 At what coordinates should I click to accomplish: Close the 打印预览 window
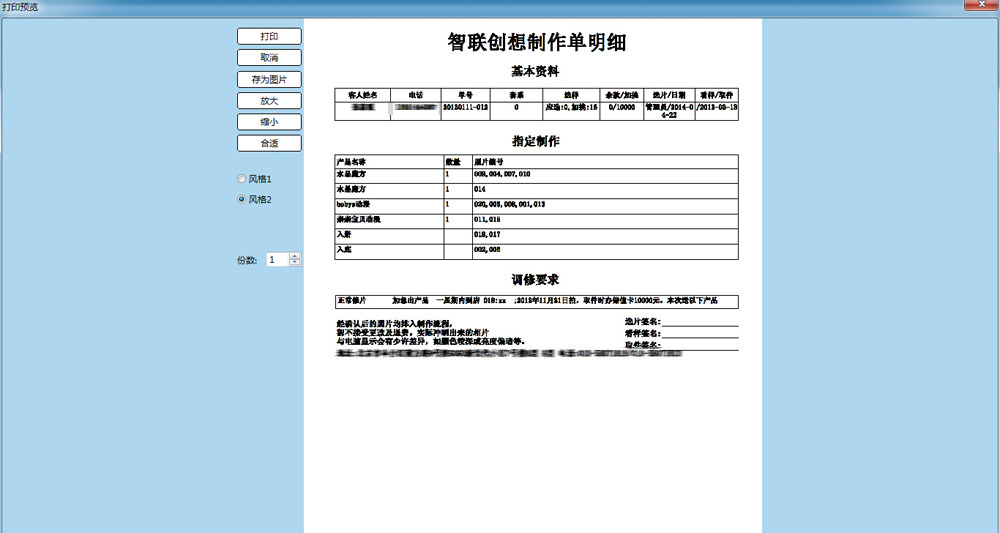click(x=981, y=5)
